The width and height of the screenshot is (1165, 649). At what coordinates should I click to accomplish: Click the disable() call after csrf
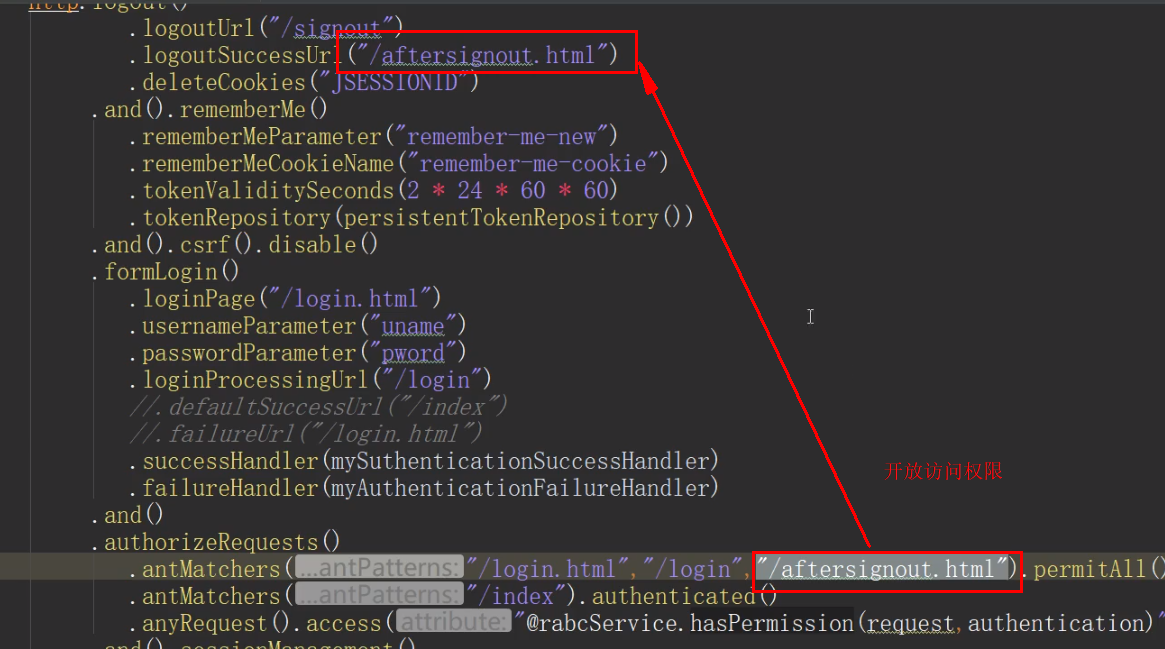point(323,245)
